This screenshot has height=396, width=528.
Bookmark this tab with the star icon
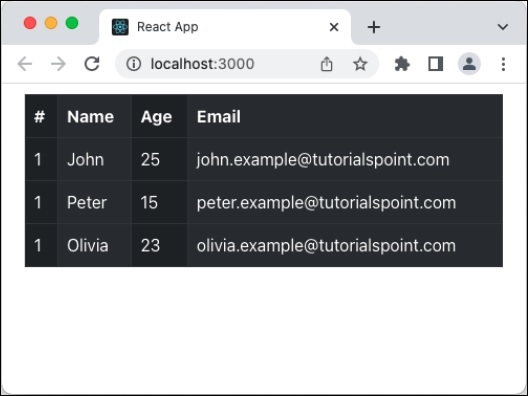(360, 64)
